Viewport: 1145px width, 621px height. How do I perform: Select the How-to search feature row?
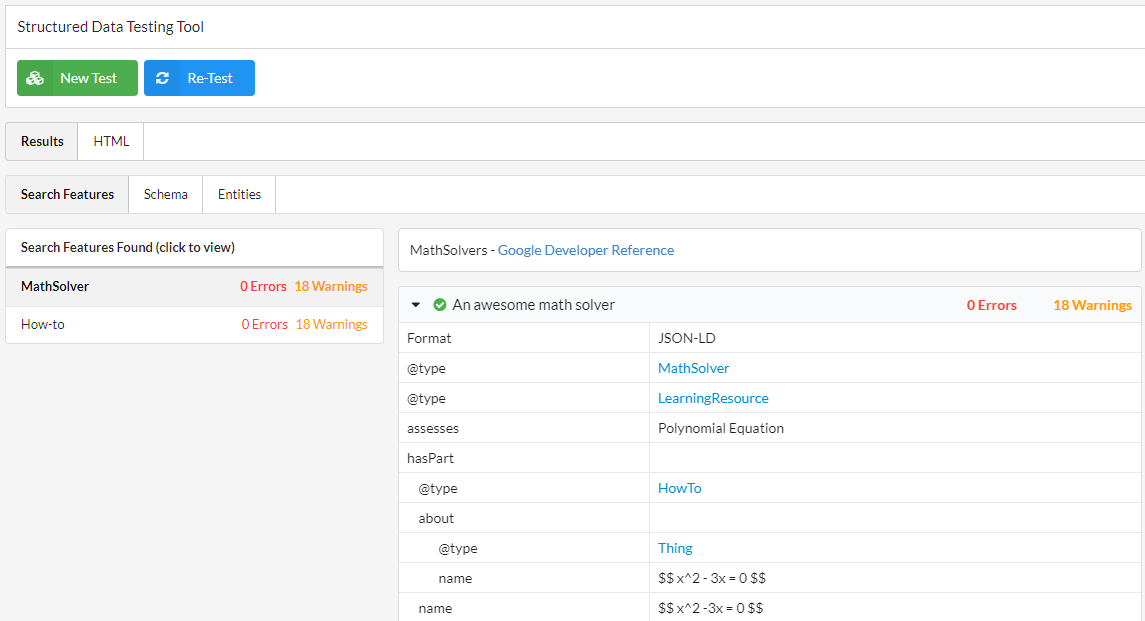(194, 324)
